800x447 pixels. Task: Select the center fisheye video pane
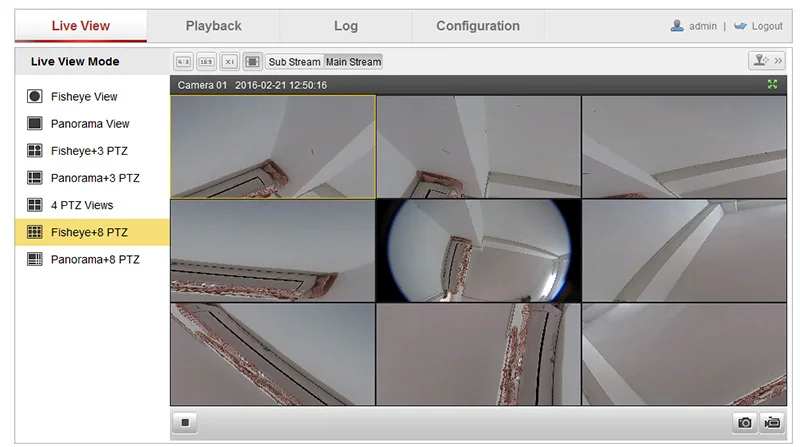[478, 250]
